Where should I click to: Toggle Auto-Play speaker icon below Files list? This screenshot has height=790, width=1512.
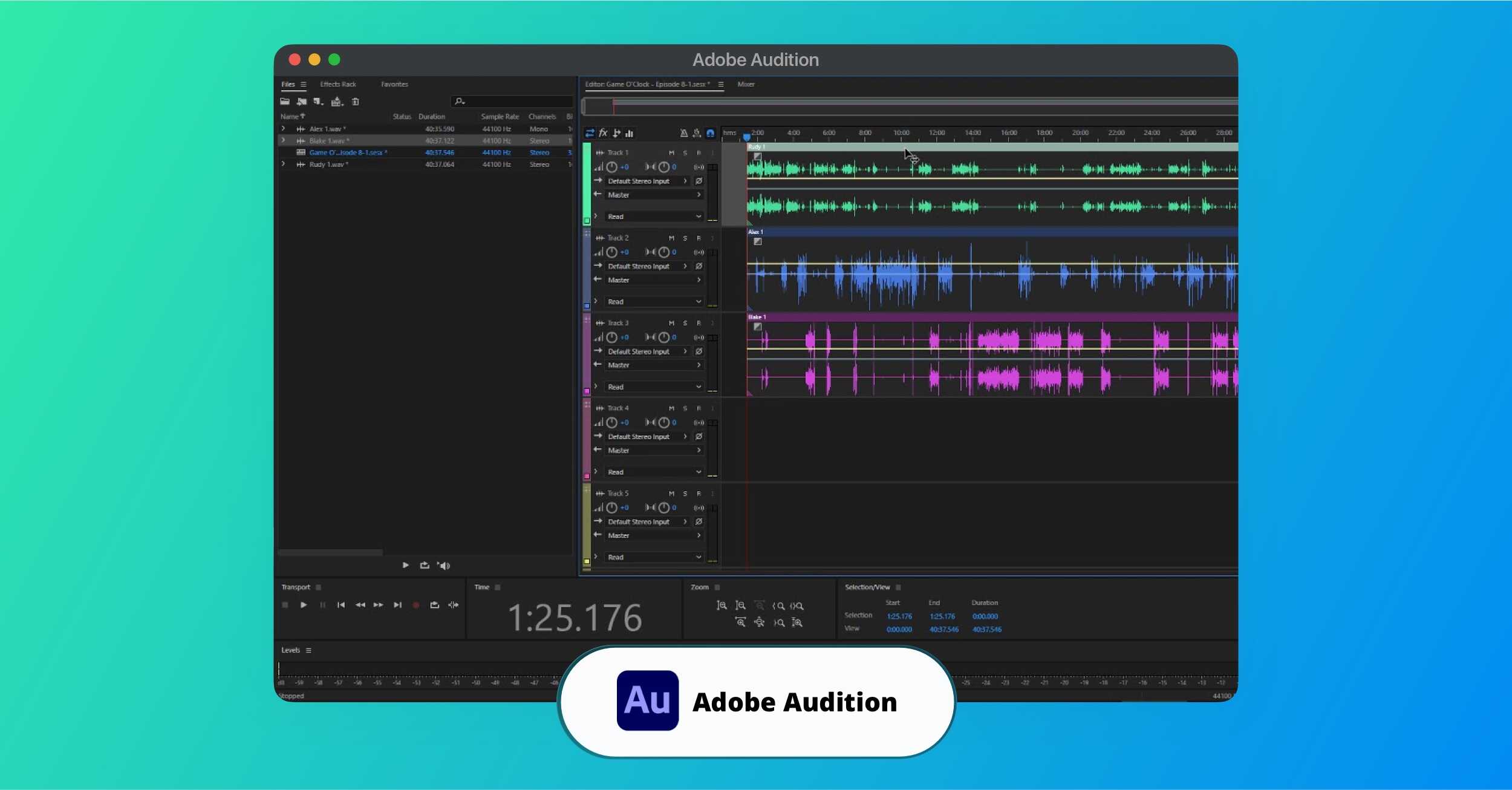pyautogui.click(x=445, y=566)
